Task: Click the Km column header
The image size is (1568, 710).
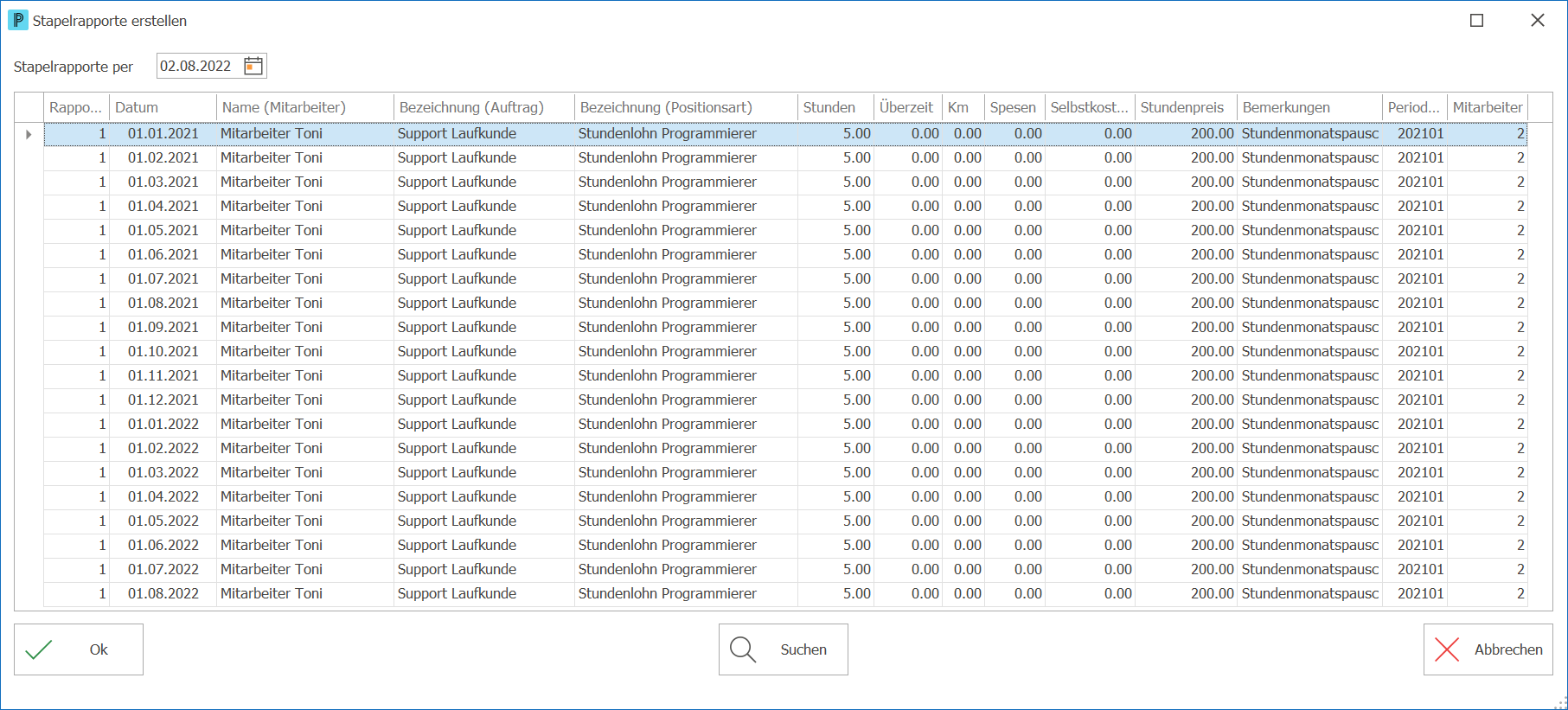Action: click(963, 107)
